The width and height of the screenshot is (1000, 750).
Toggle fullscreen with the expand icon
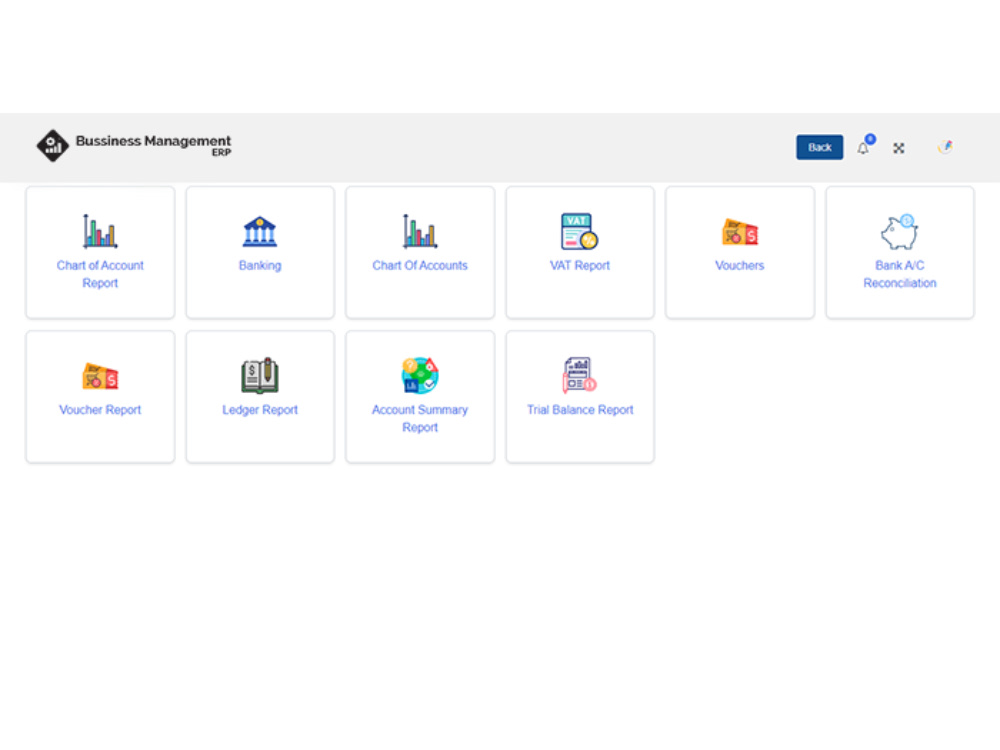(899, 148)
